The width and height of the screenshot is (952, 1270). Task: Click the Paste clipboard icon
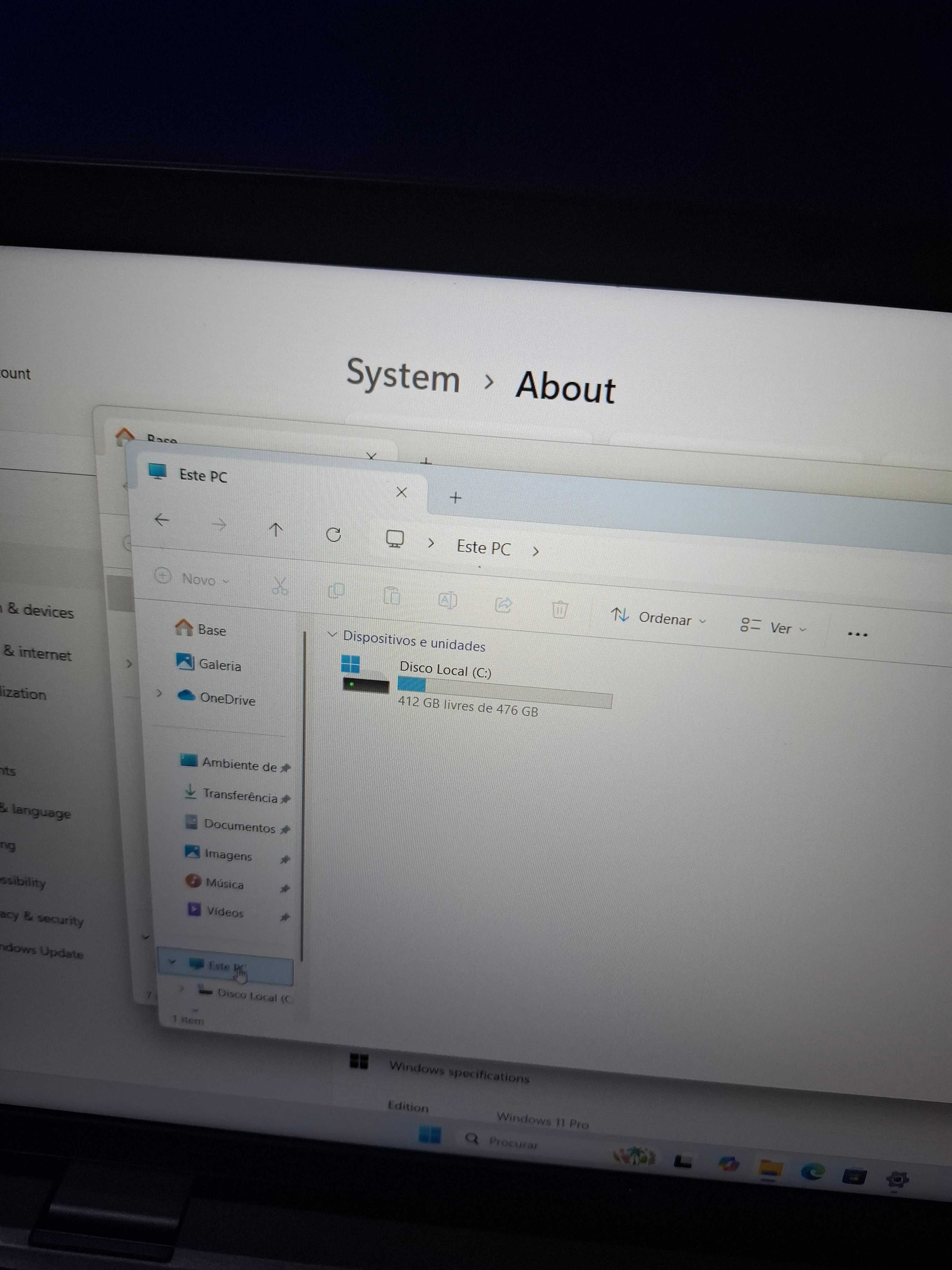pos(391,595)
